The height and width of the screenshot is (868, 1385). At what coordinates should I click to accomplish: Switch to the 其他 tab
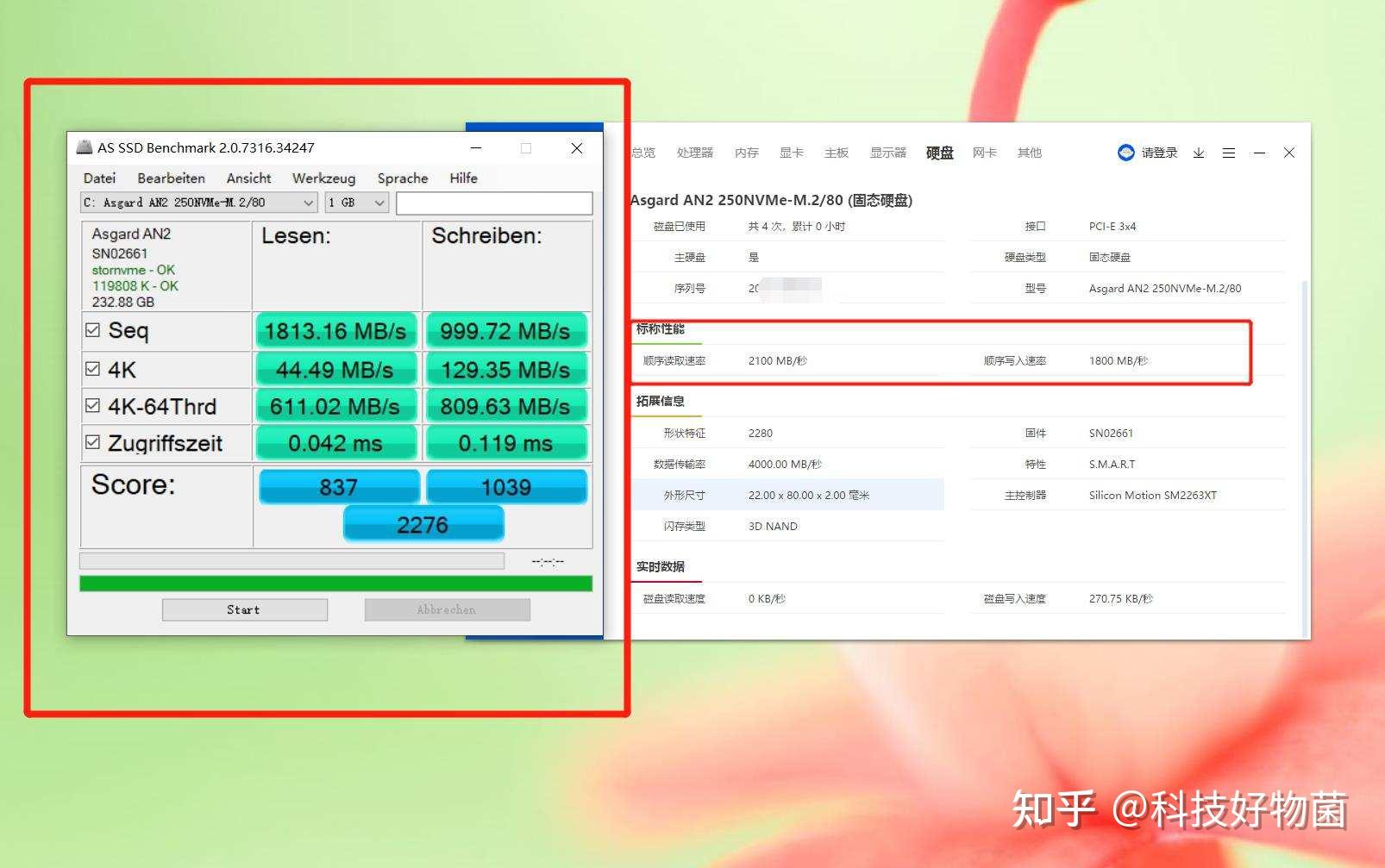click(1030, 153)
